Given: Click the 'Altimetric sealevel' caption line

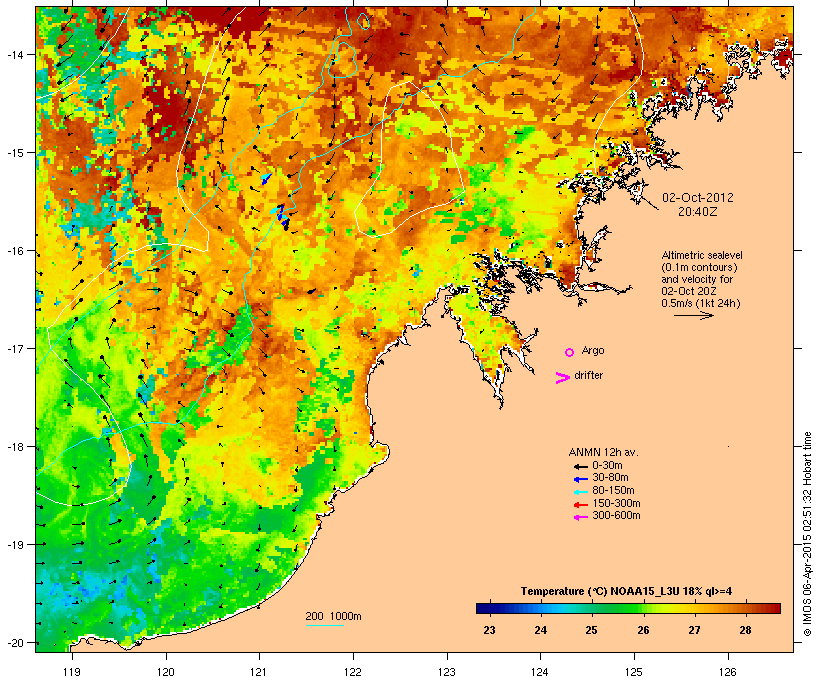Looking at the screenshot, I should (x=702, y=255).
